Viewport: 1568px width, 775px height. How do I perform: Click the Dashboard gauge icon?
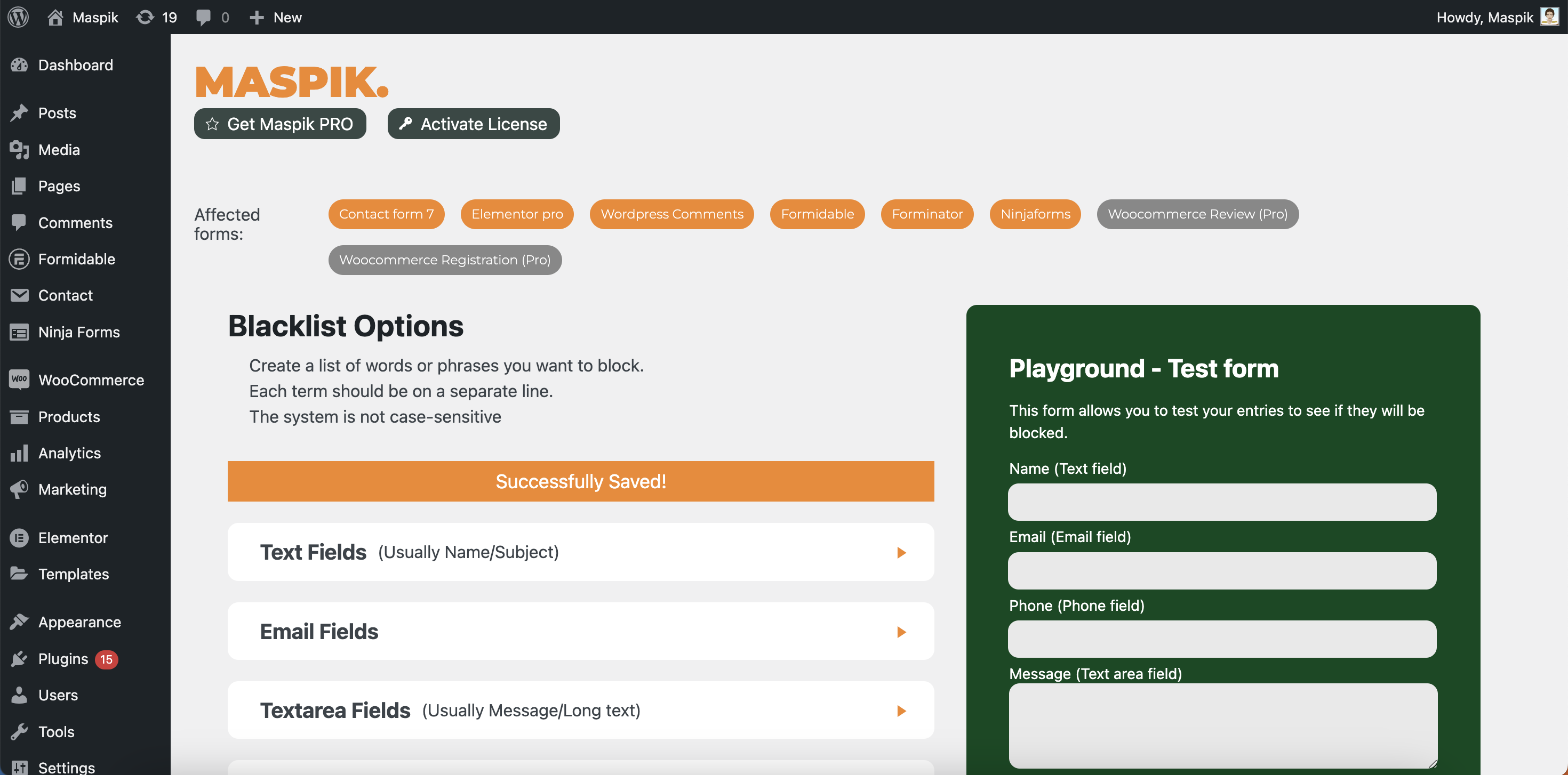[20, 64]
